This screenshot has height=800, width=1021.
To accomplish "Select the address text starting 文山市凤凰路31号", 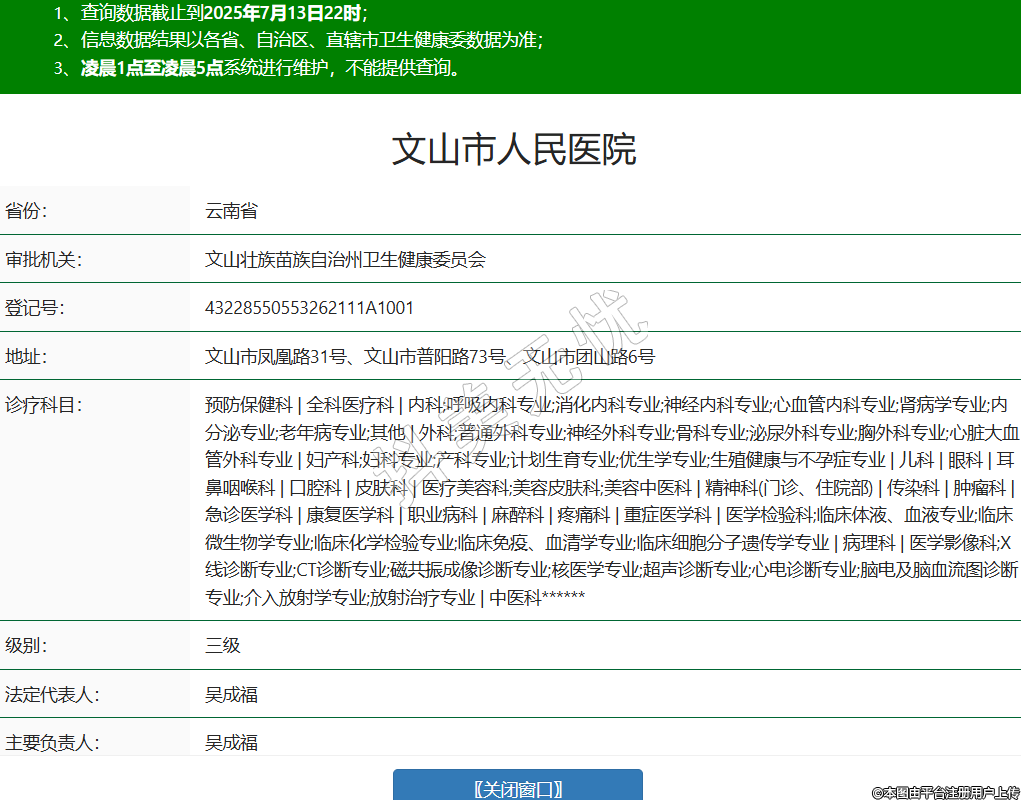I will pos(430,356).
